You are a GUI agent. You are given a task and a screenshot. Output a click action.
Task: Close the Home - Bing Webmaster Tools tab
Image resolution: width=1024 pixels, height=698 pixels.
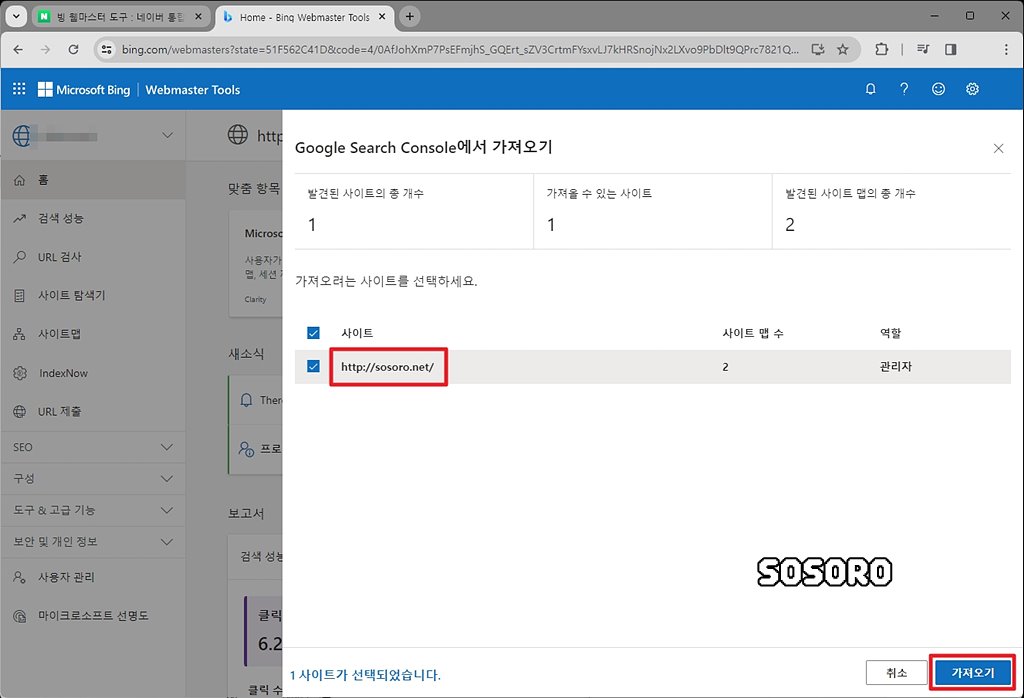click(383, 16)
